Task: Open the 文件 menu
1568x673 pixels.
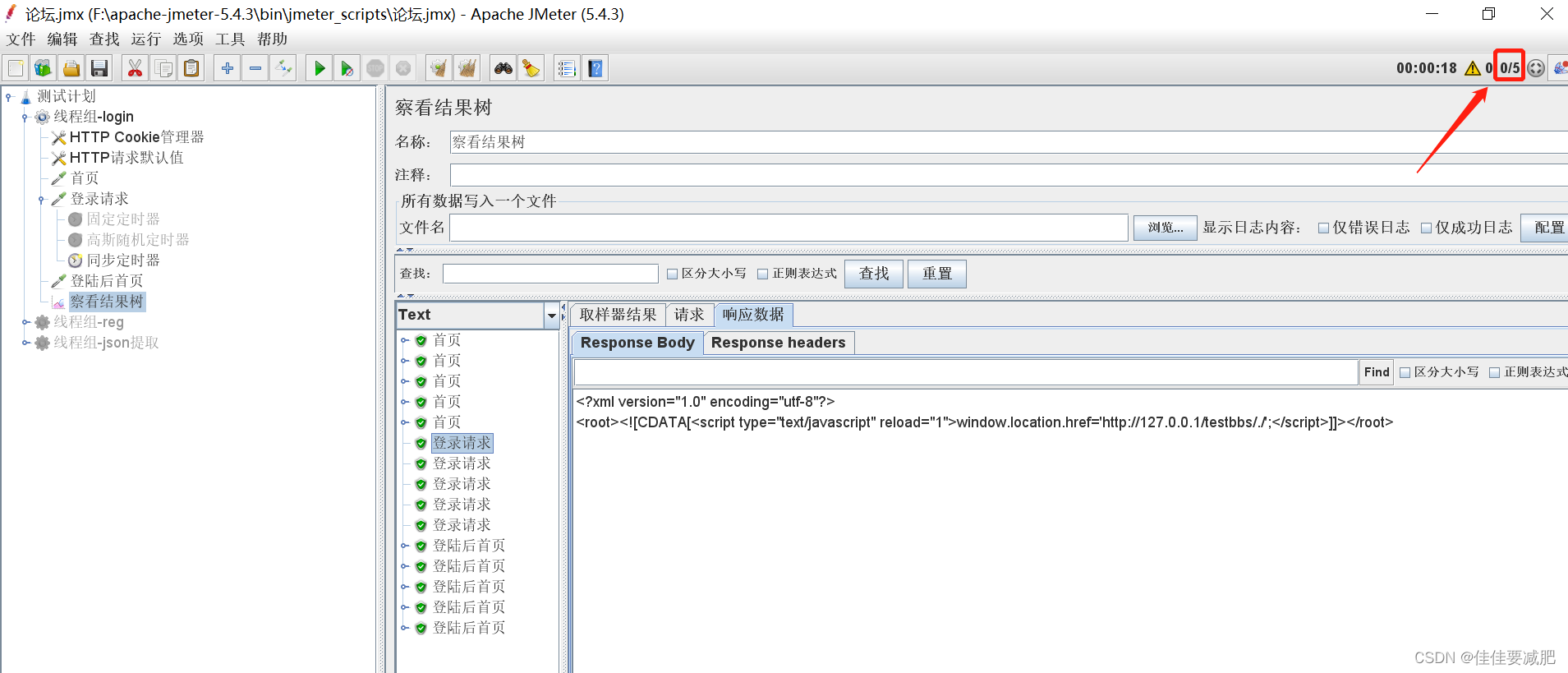Action: coord(21,39)
